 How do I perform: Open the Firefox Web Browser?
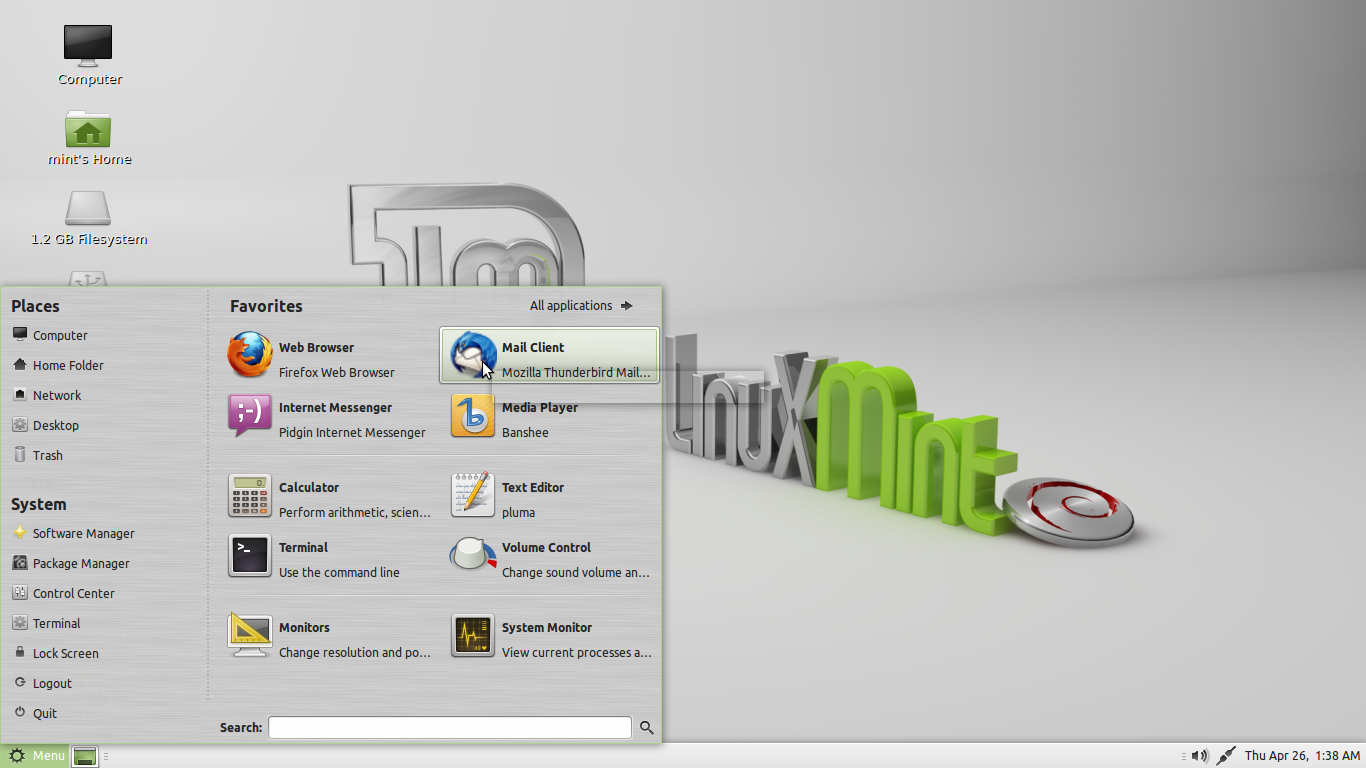(x=316, y=358)
